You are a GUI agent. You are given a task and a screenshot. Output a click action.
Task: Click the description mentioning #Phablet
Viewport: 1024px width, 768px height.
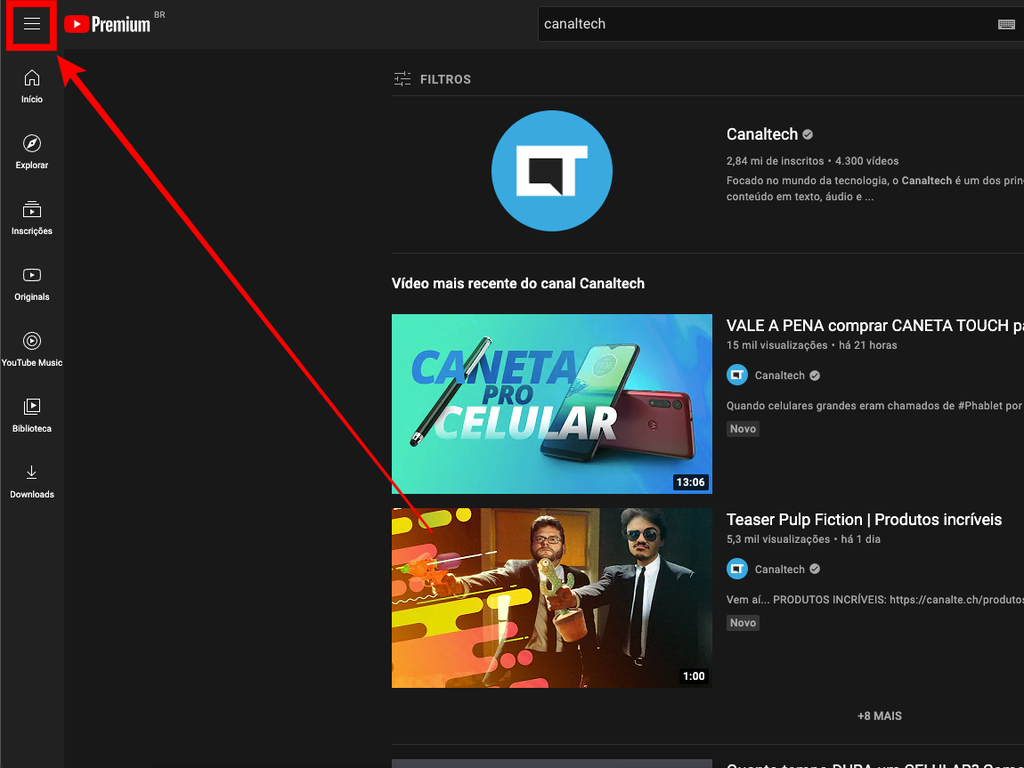coord(874,406)
